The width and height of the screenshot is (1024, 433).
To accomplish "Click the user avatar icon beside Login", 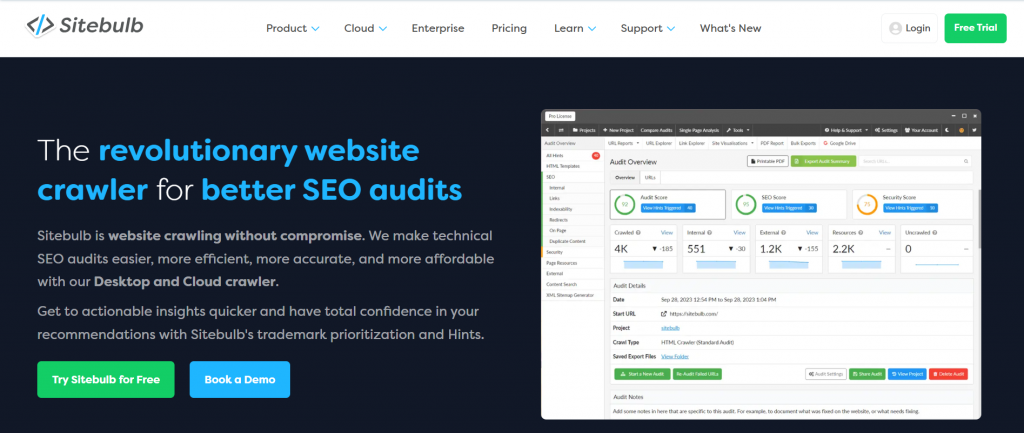I will [894, 28].
